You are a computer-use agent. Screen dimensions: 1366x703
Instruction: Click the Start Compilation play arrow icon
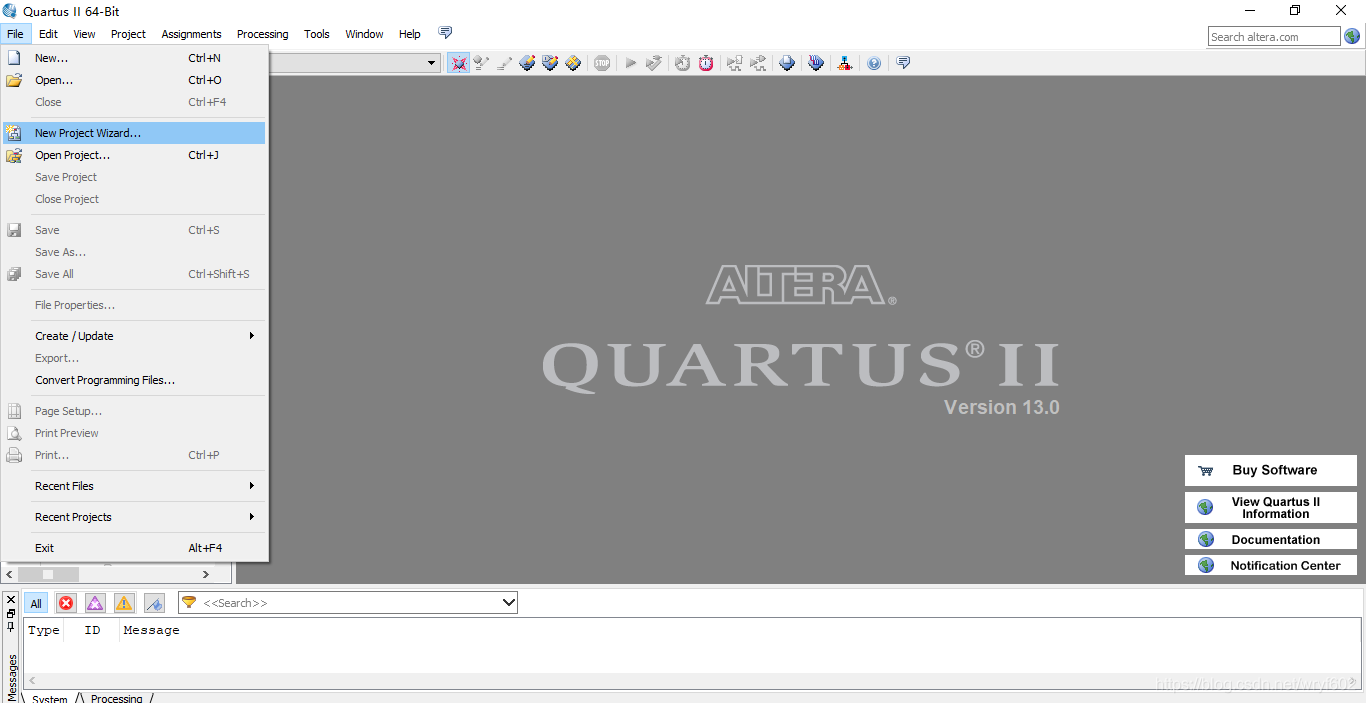coord(631,63)
